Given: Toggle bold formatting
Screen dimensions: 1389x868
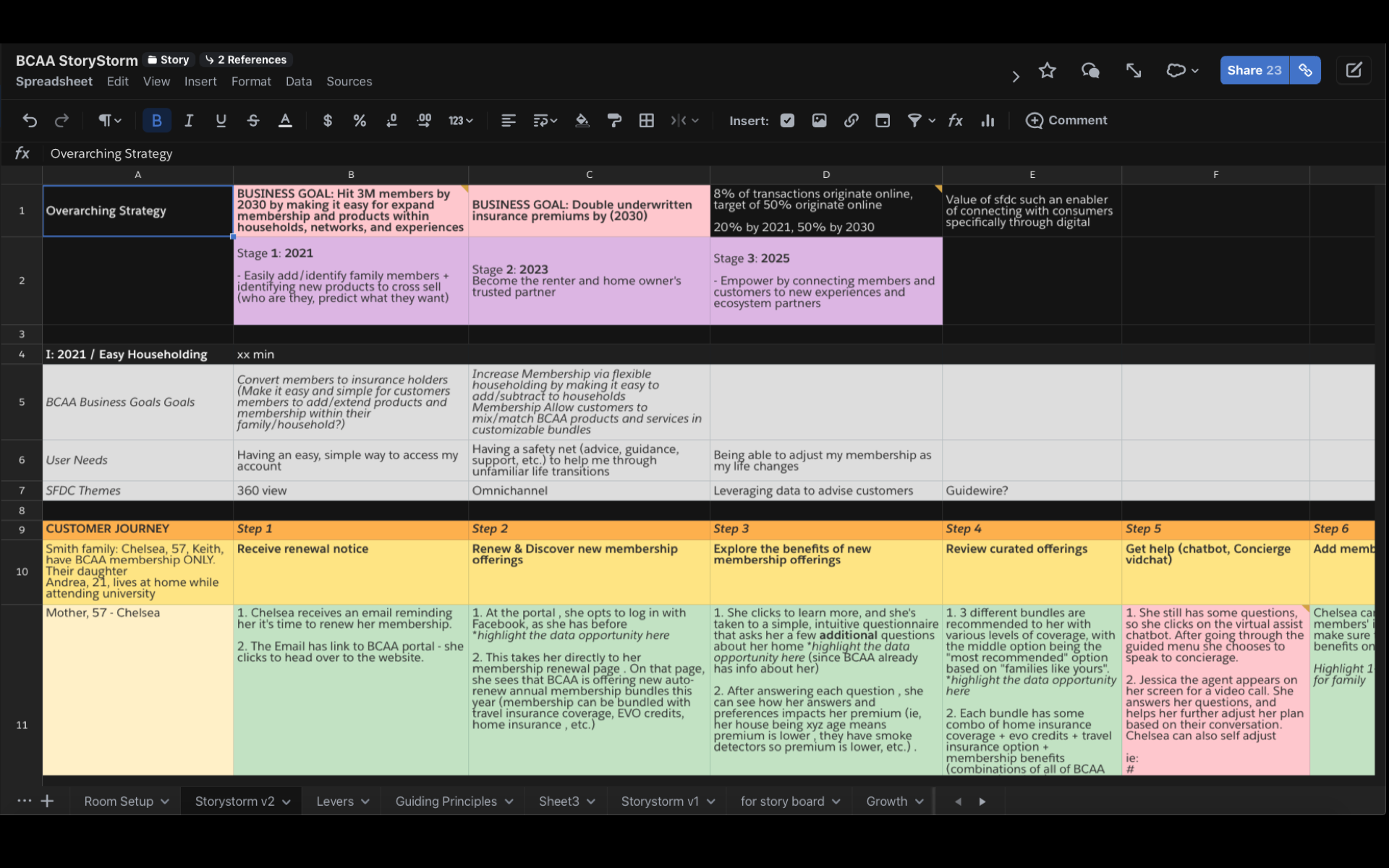Looking at the screenshot, I should (157, 121).
